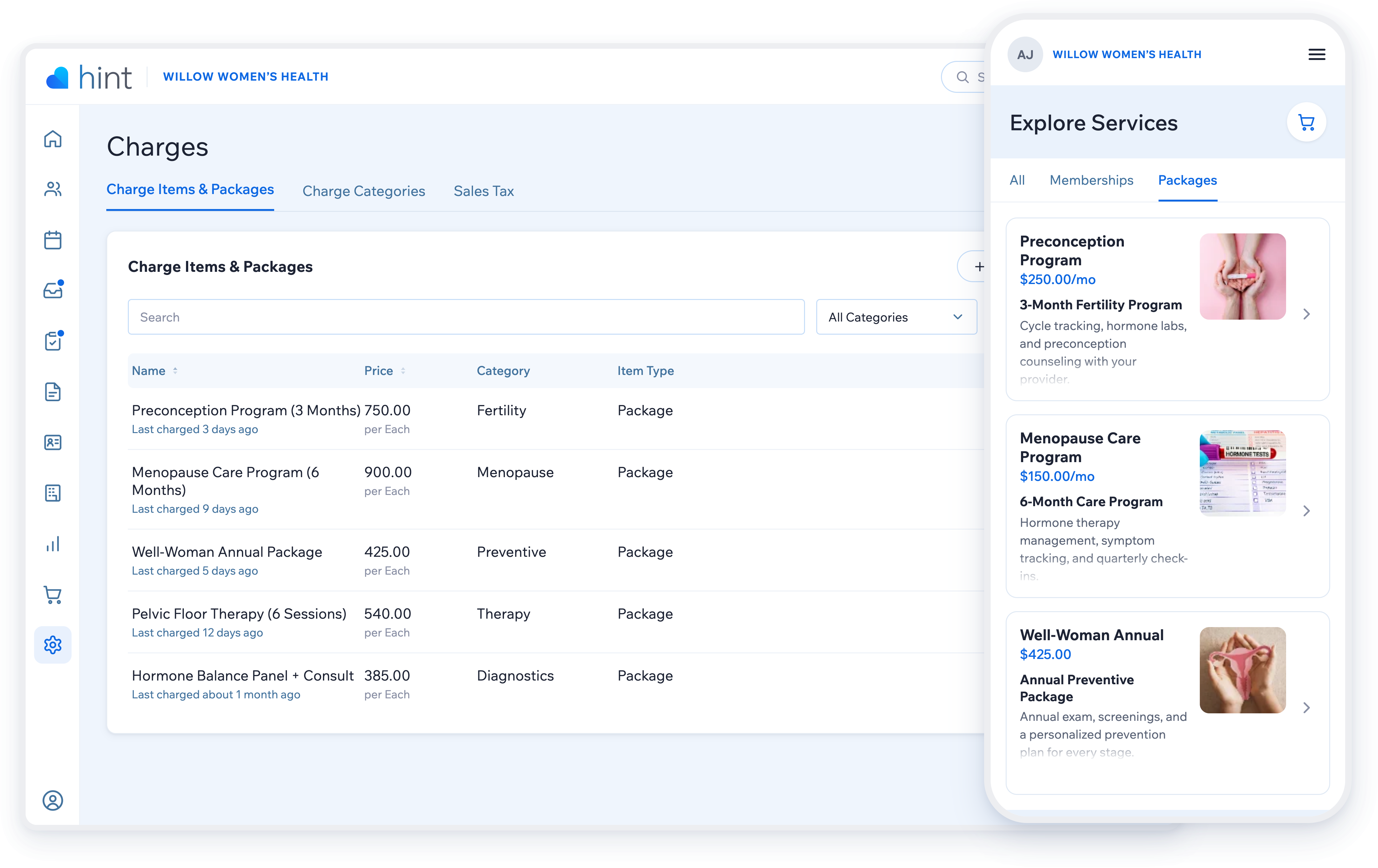The width and height of the screenshot is (1378, 868).
Task: Open Well-Woman Annual Package row
Action: point(555,560)
